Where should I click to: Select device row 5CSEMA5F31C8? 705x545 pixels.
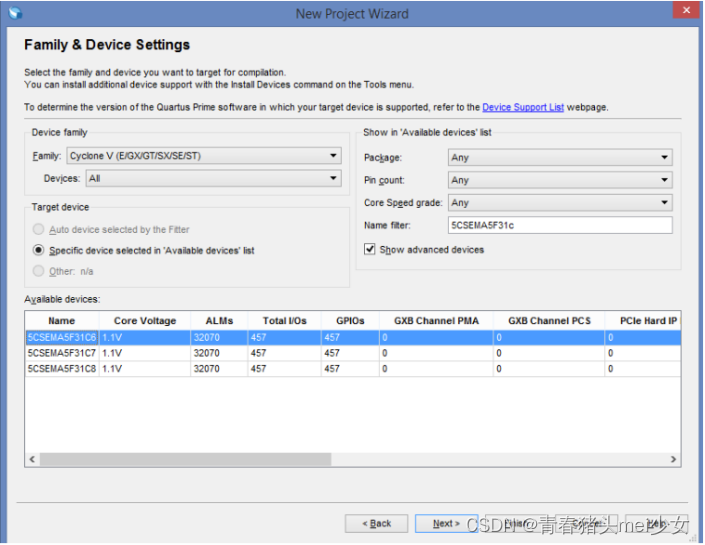(353, 369)
